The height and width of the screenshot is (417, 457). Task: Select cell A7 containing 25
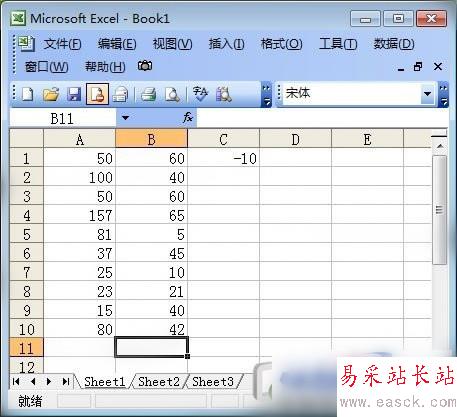[79, 272]
